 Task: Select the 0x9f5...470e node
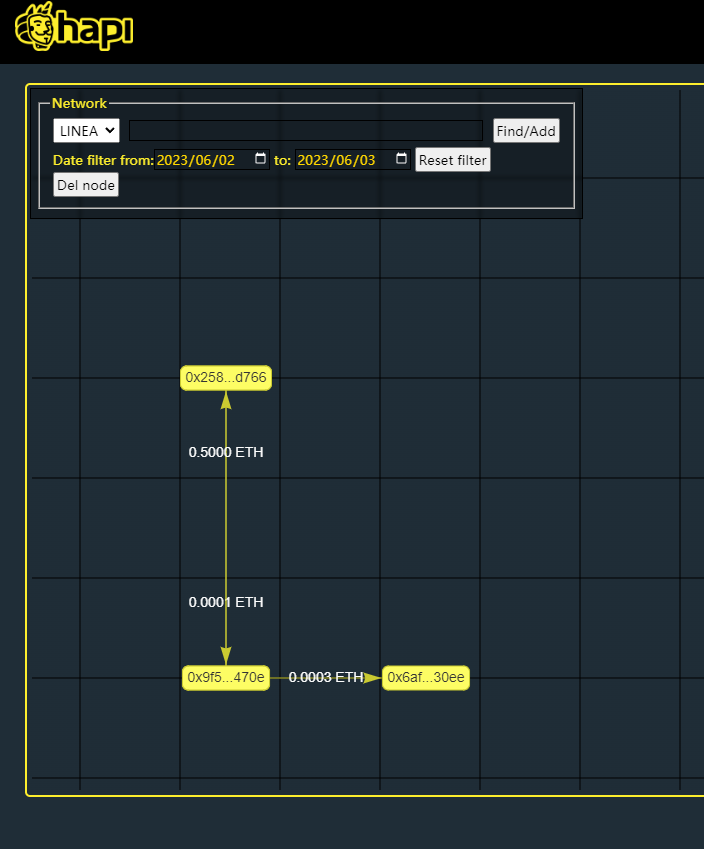(x=226, y=678)
